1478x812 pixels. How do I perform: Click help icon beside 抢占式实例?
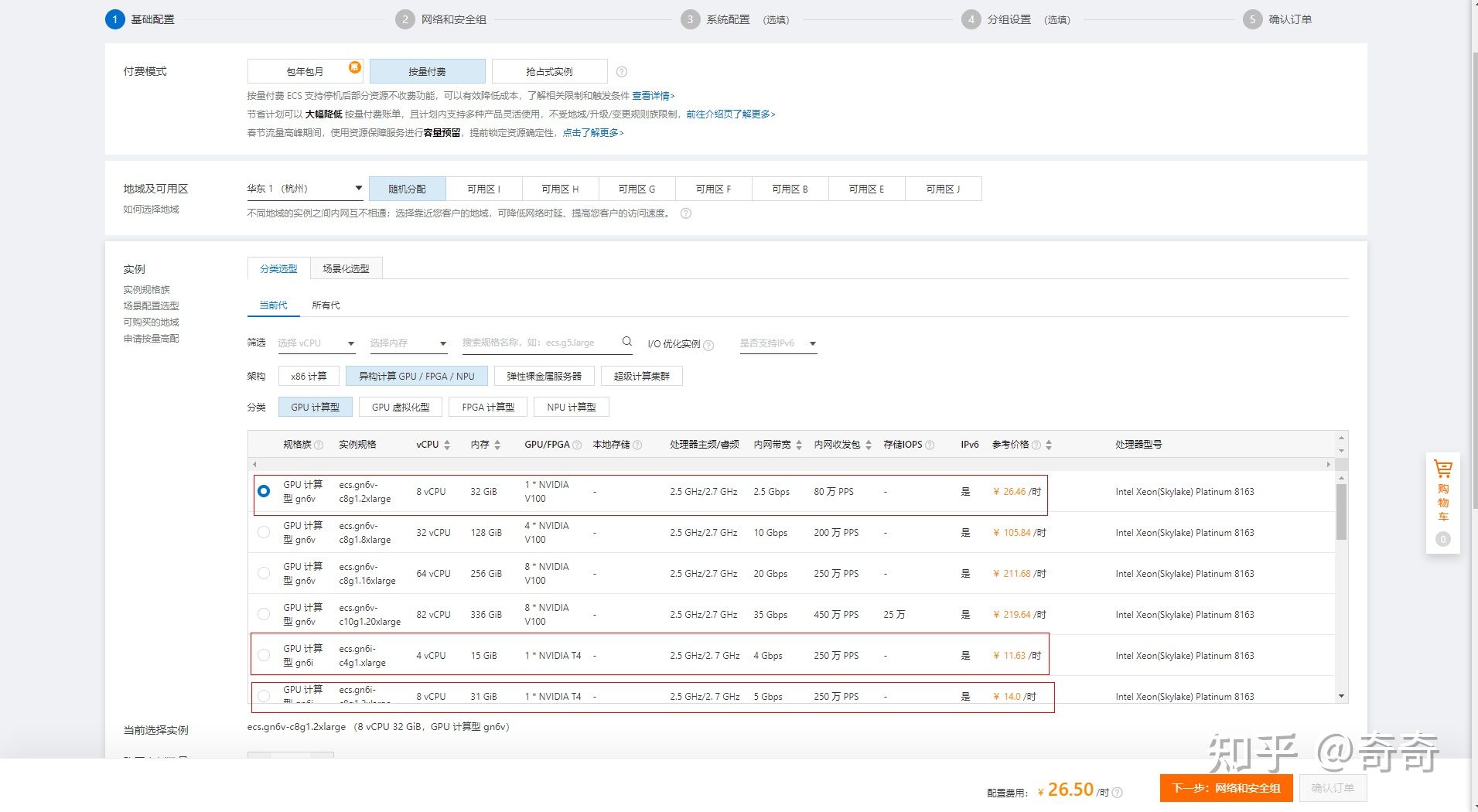622,72
